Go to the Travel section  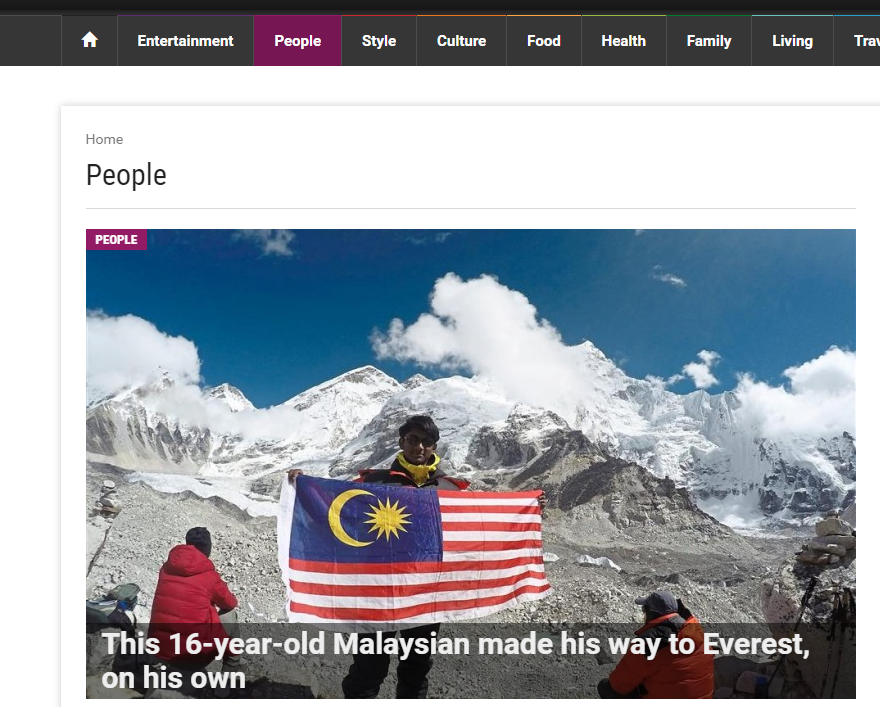(857, 40)
